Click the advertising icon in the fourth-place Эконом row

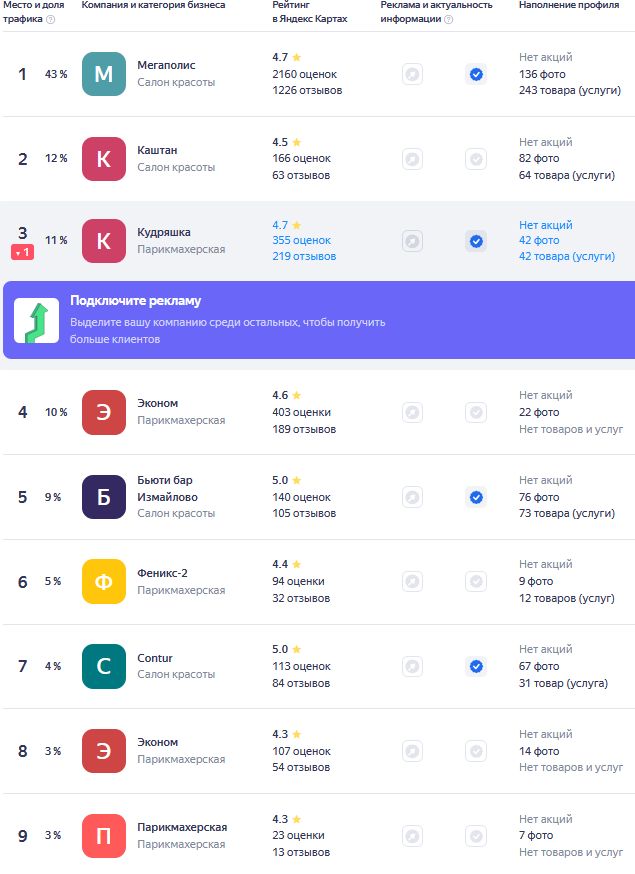413,412
